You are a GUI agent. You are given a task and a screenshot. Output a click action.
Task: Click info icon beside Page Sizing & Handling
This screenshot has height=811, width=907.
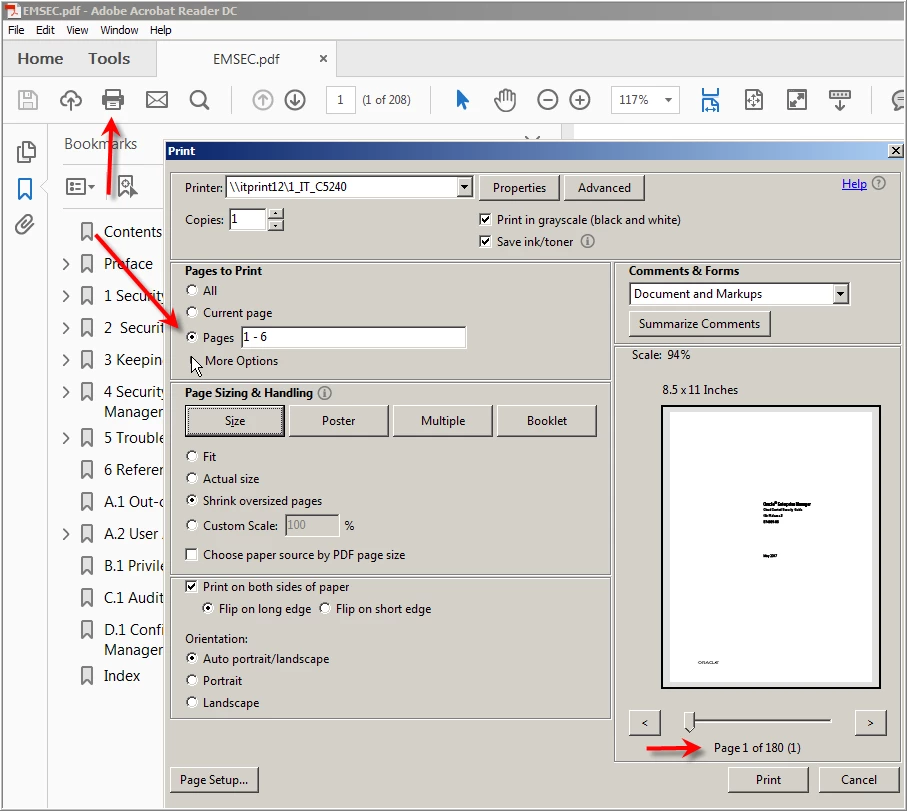[x=325, y=393]
